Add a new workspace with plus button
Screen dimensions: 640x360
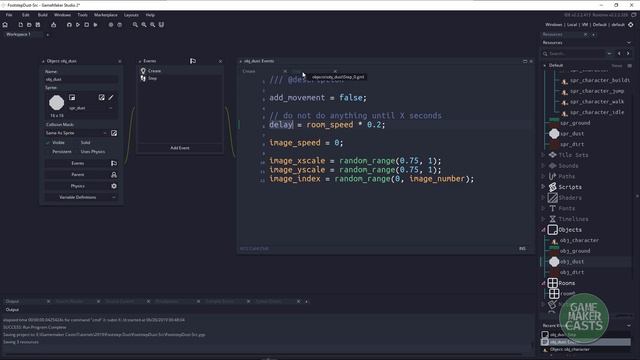coord(47,35)
